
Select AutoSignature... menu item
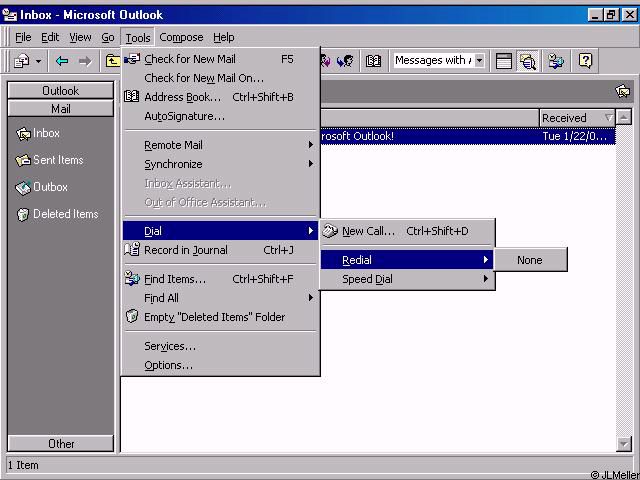click(x=220, y=116)
